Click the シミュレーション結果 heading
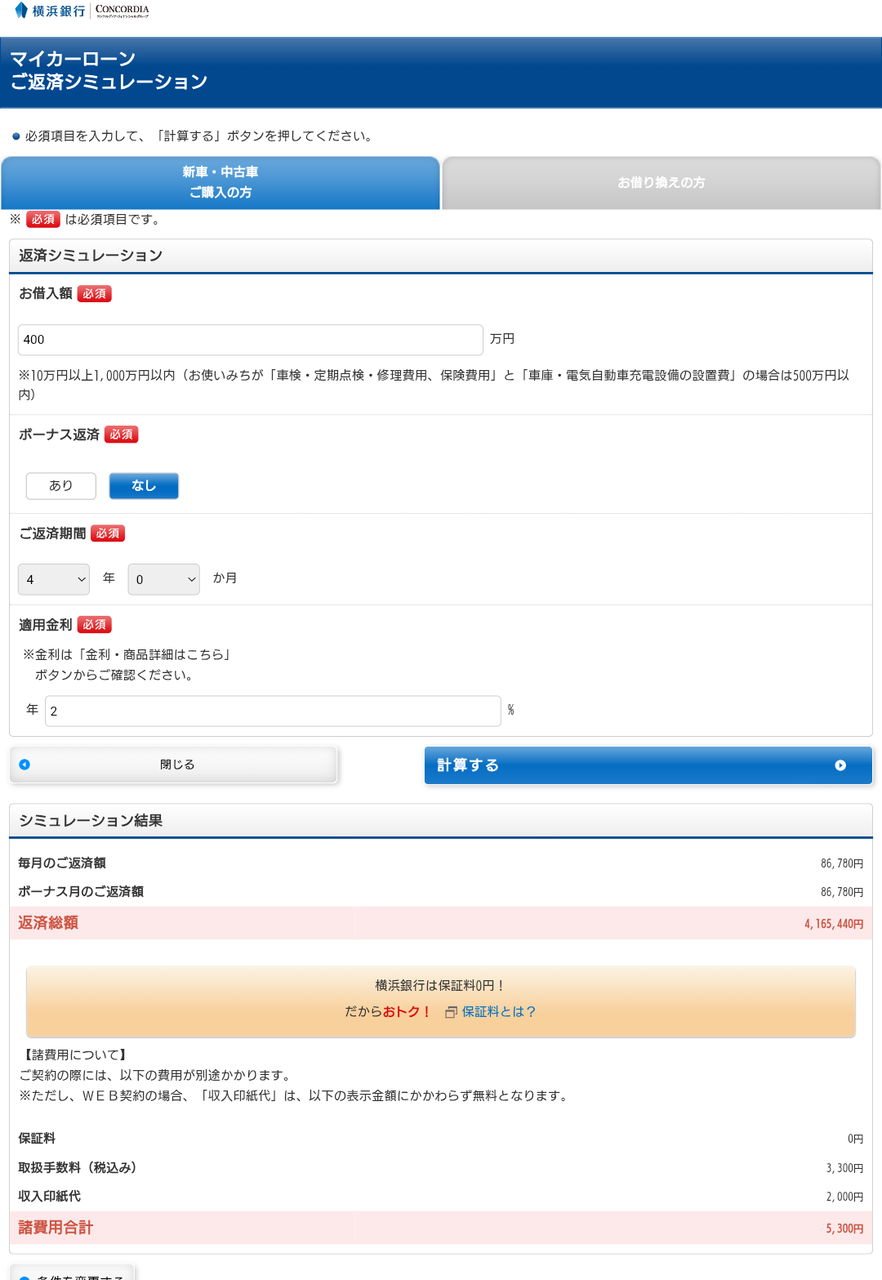 (x=91, y=821)
